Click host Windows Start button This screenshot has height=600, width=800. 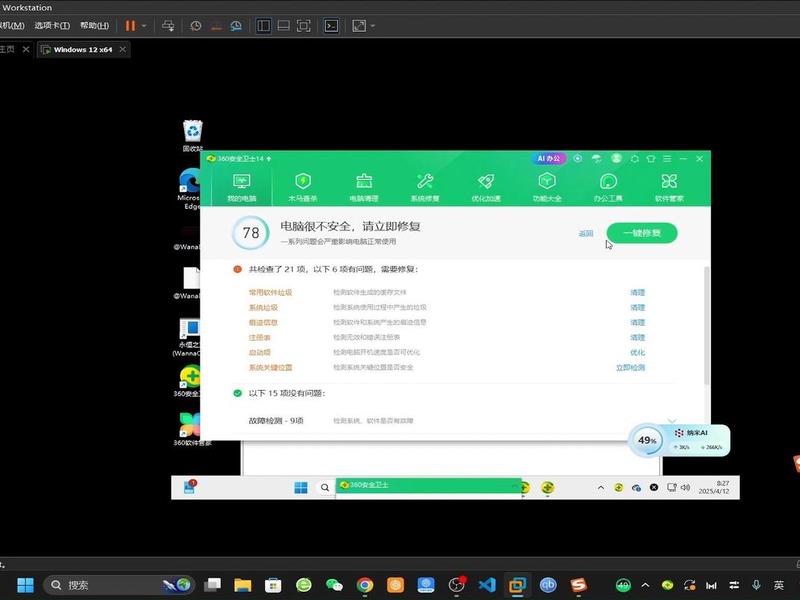[25, 585]
